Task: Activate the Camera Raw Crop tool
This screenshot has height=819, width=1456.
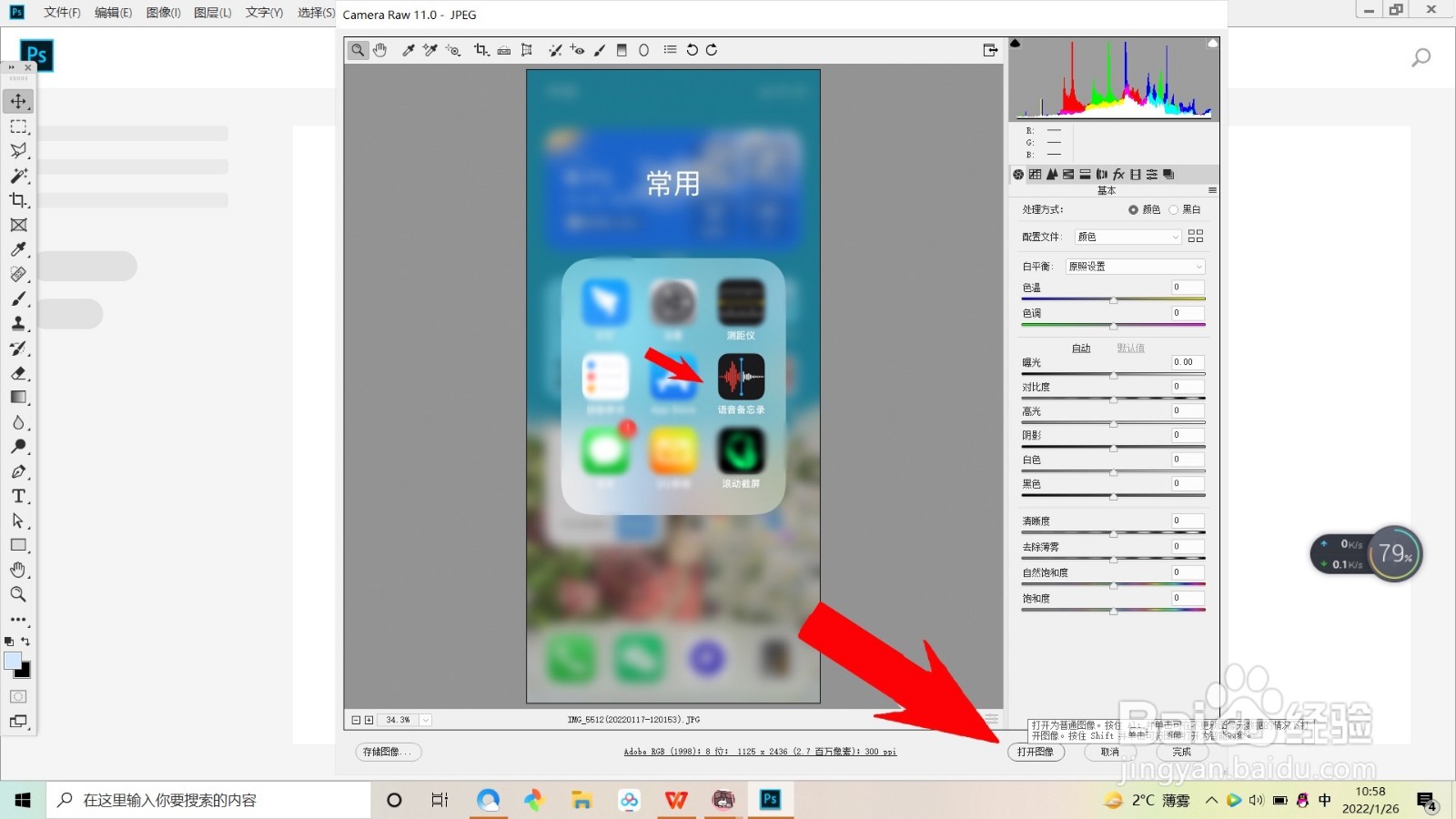Action: coord(481,50)
